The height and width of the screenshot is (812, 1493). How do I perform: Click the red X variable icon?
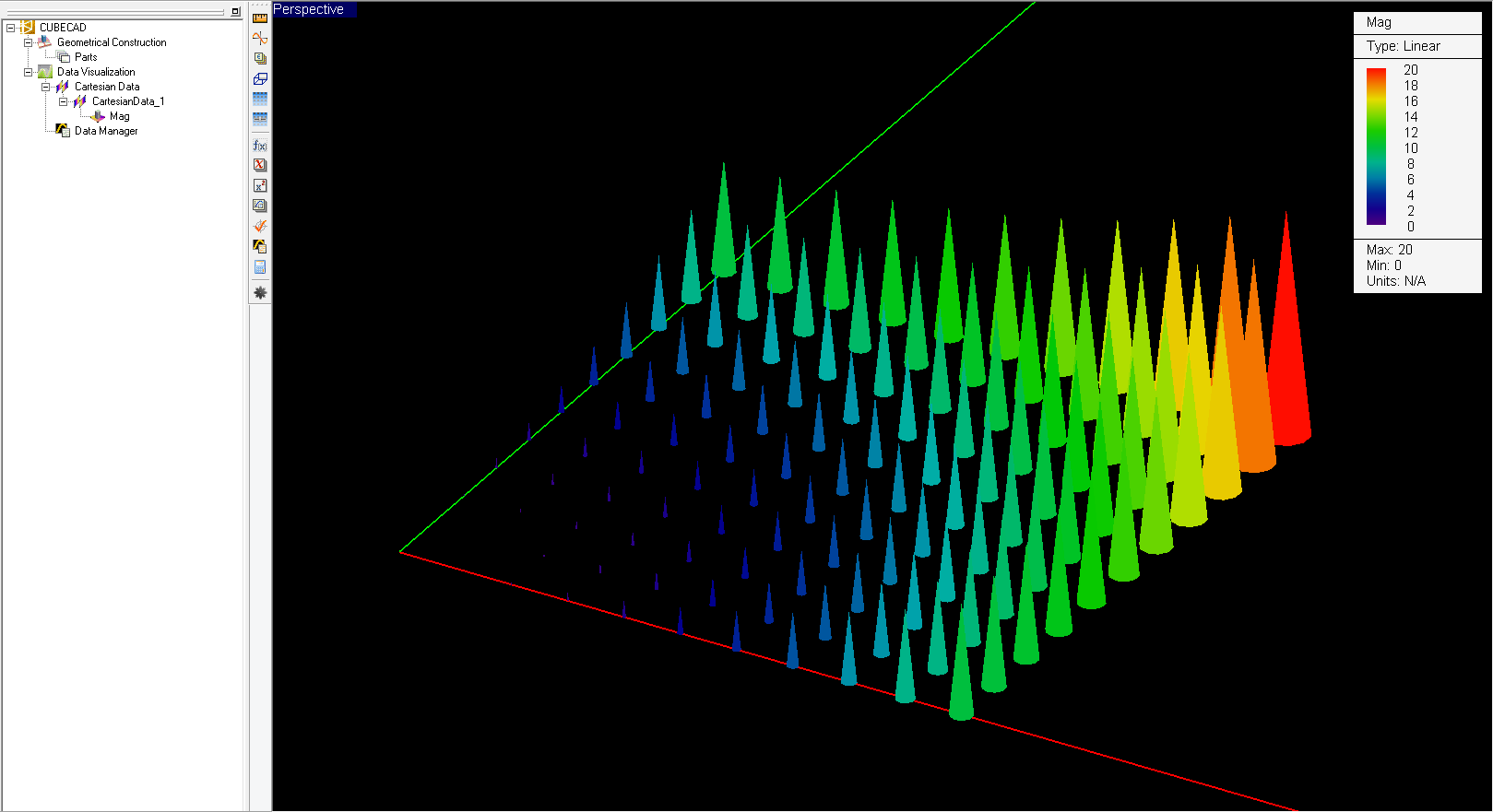point(260,165)
